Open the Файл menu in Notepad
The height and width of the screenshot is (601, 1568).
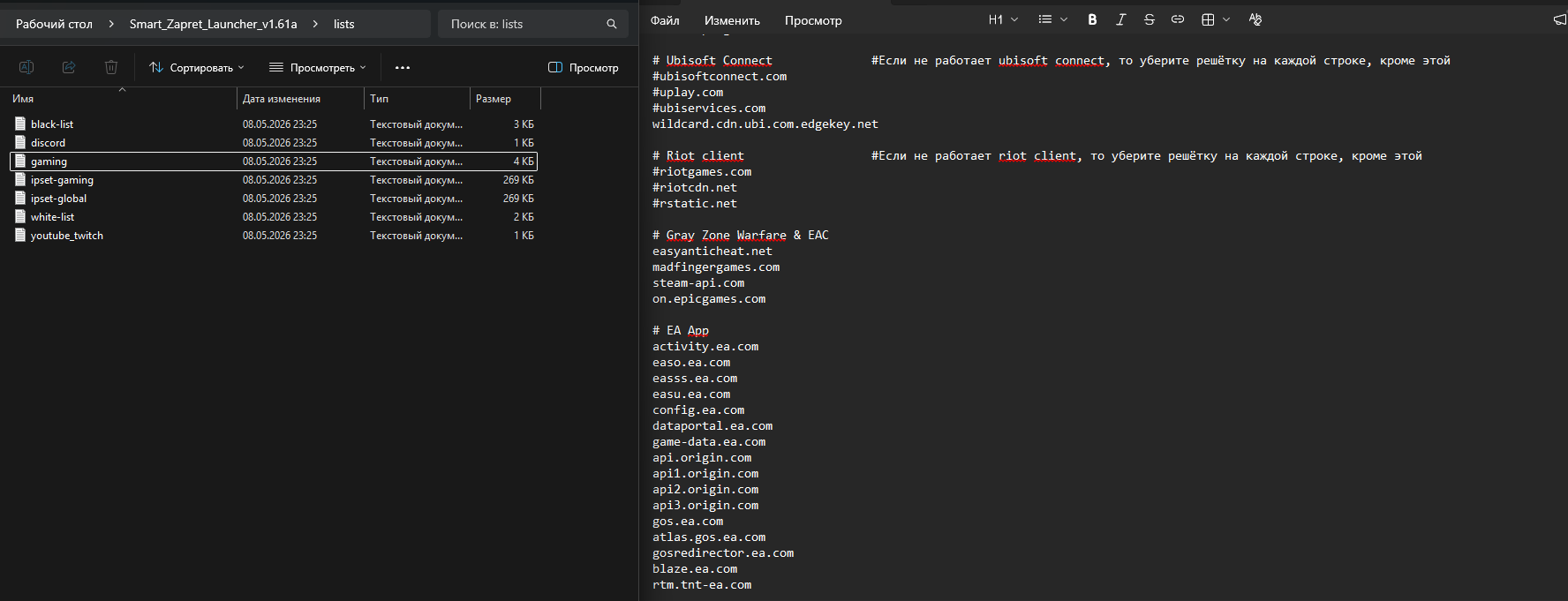665,20
